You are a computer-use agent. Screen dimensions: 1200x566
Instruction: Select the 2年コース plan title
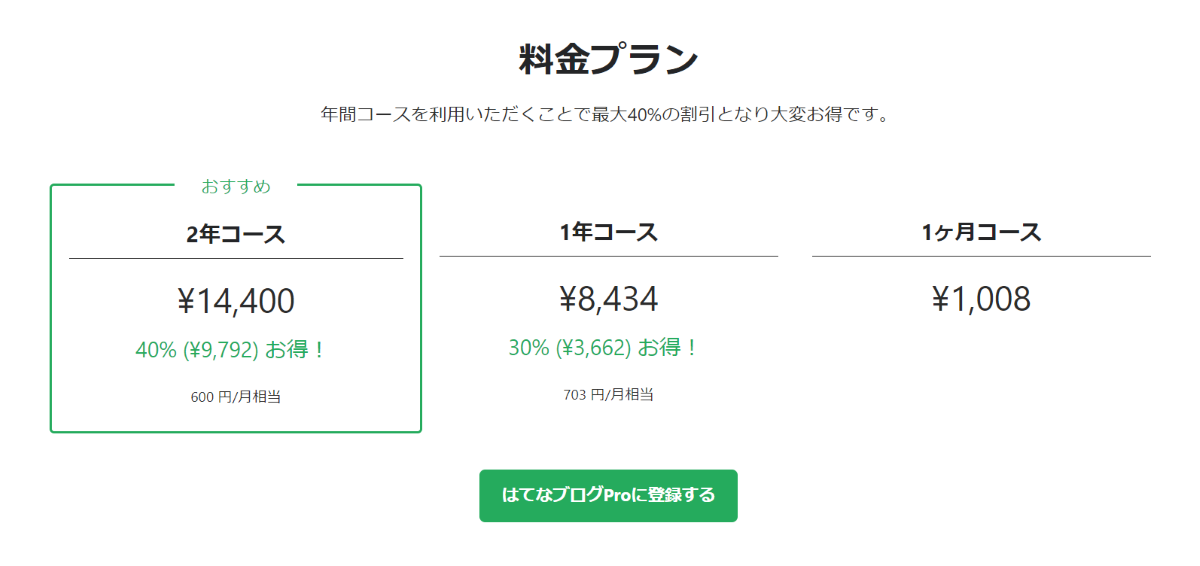point(236,234)
